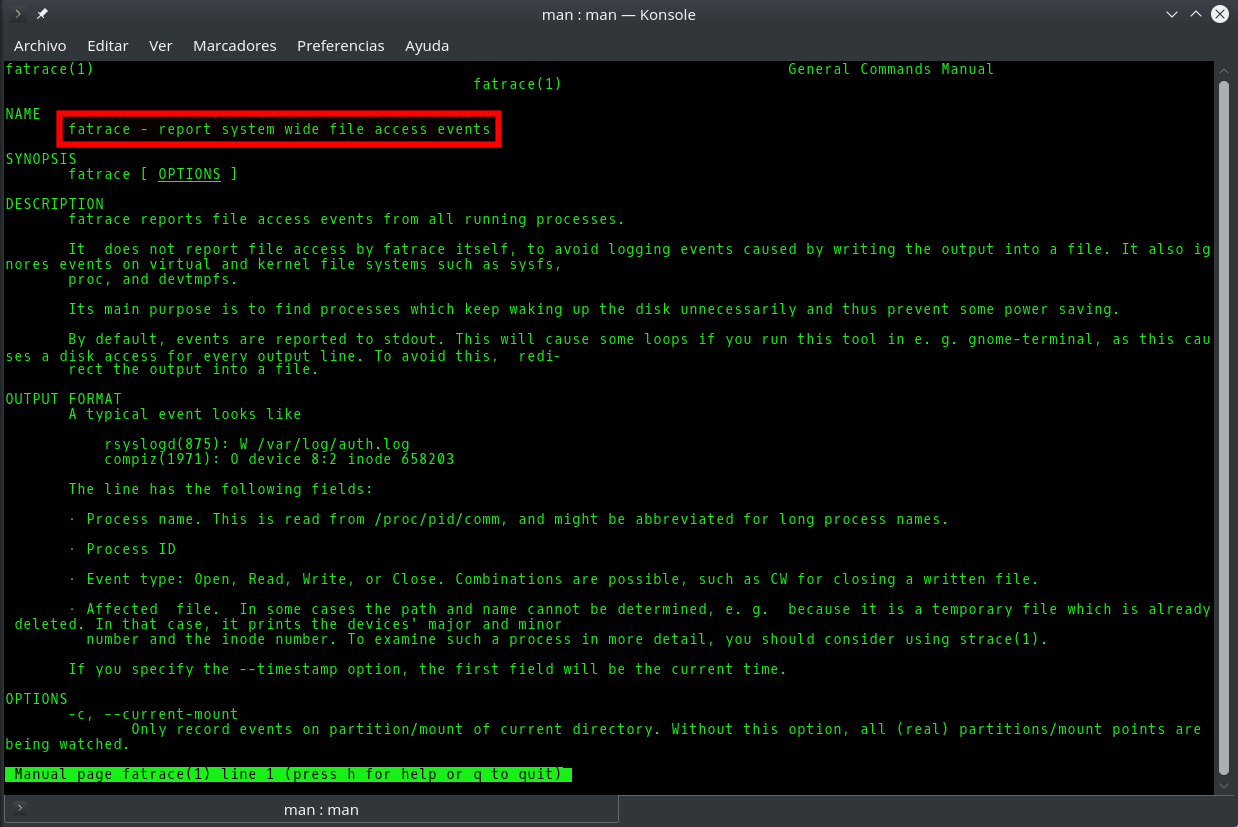Open the Preferencias menu

click(341, 46)
